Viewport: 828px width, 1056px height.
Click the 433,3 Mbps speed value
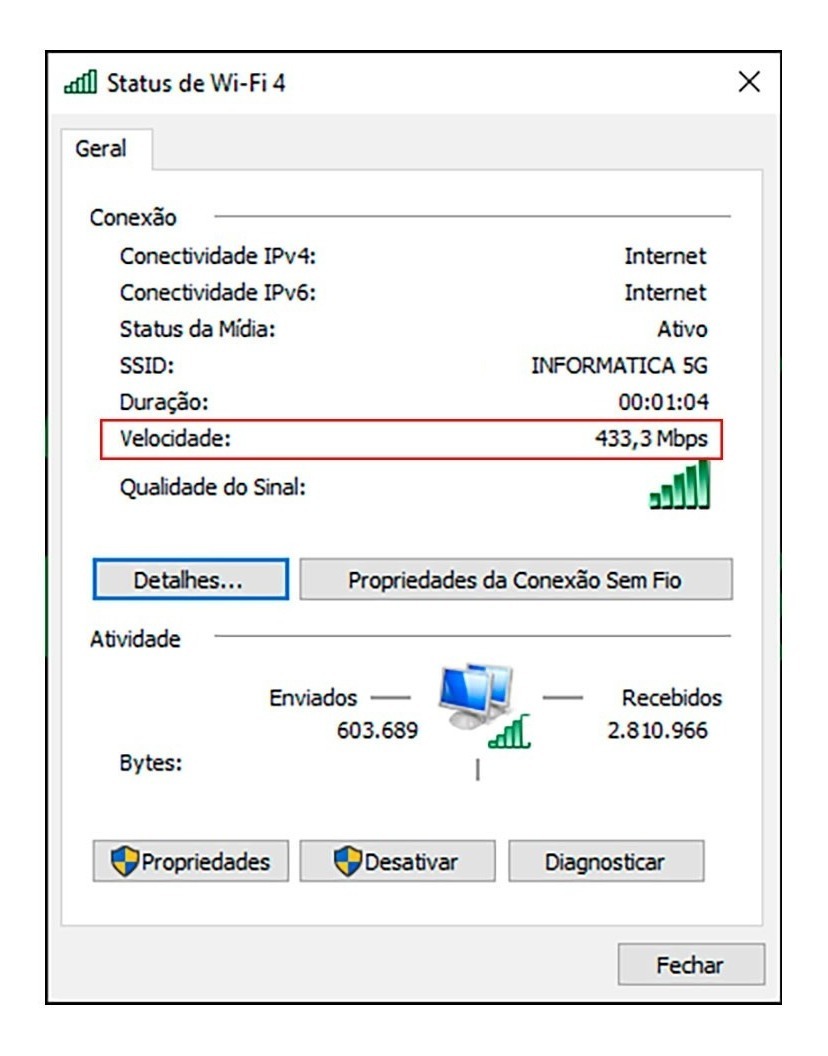point(651,439)
